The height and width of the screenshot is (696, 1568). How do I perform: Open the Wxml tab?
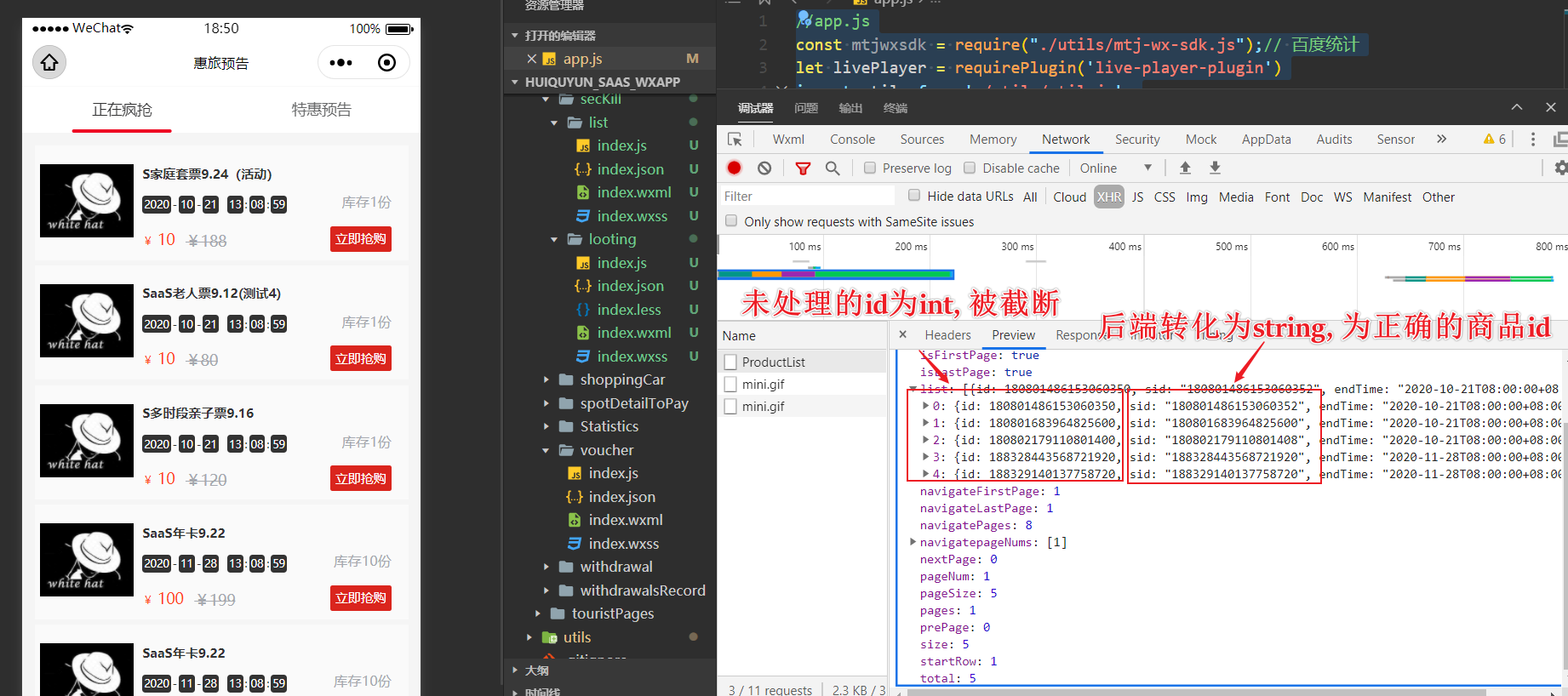(x=788, y=140)
